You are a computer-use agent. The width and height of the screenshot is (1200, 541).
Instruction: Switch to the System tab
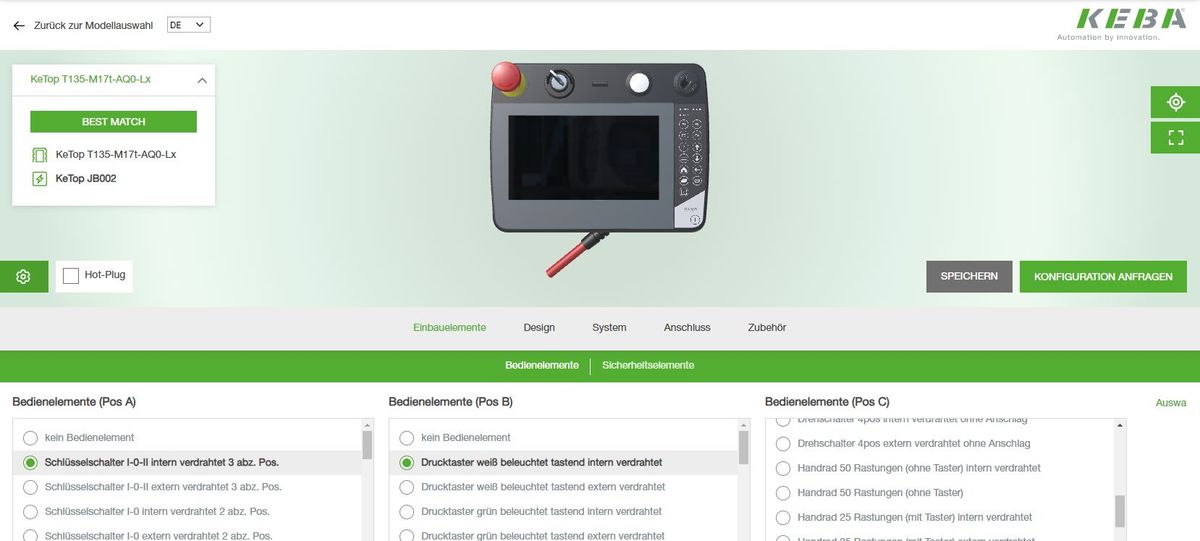609,327
